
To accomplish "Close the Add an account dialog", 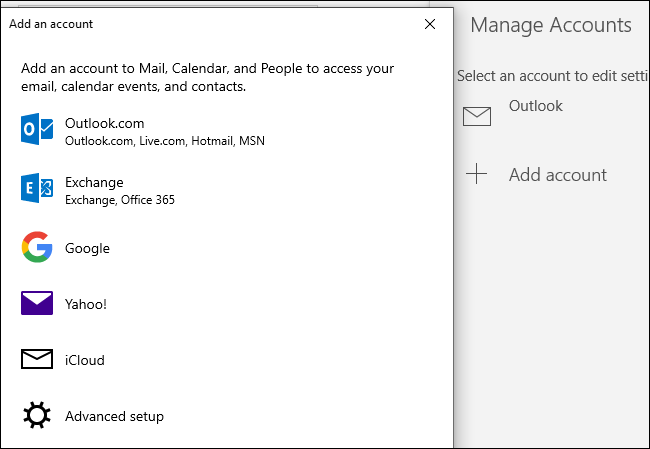I will (429, 23).
